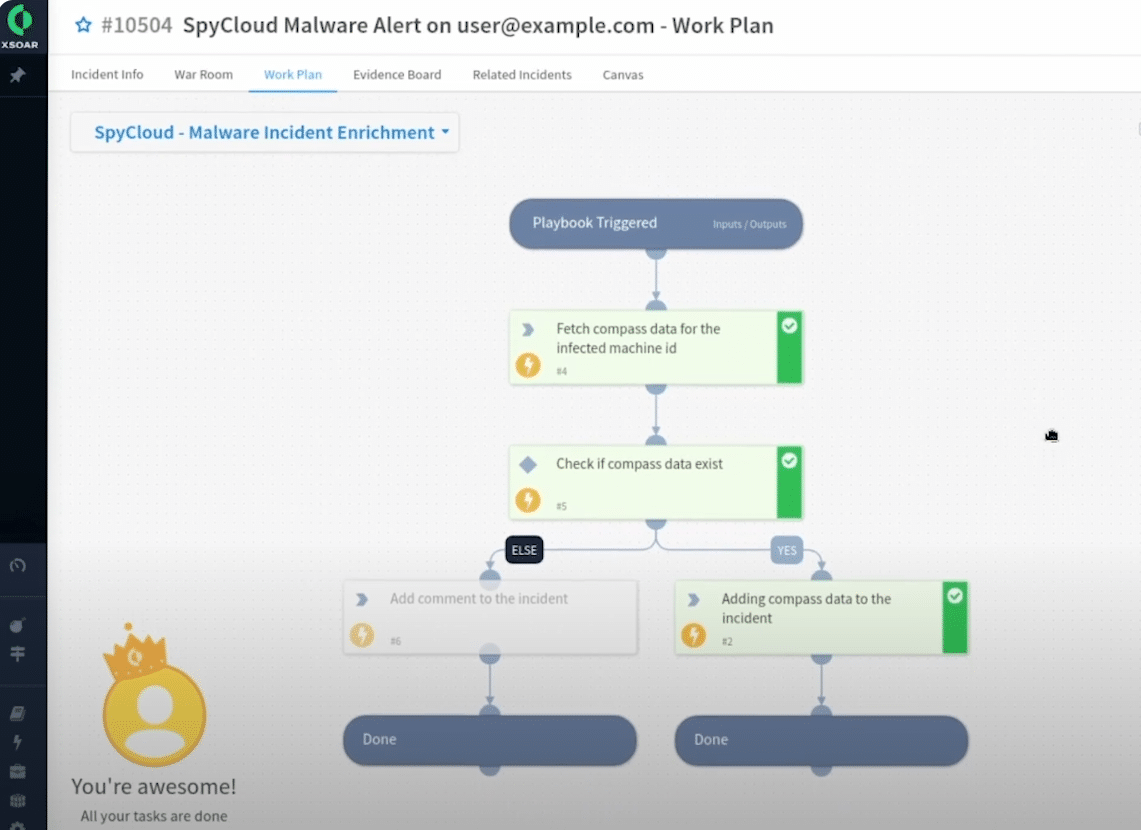This screenshot has height=830, width=1141.
Task: Expand the ELSE branch label
Action: pos(523,550)
